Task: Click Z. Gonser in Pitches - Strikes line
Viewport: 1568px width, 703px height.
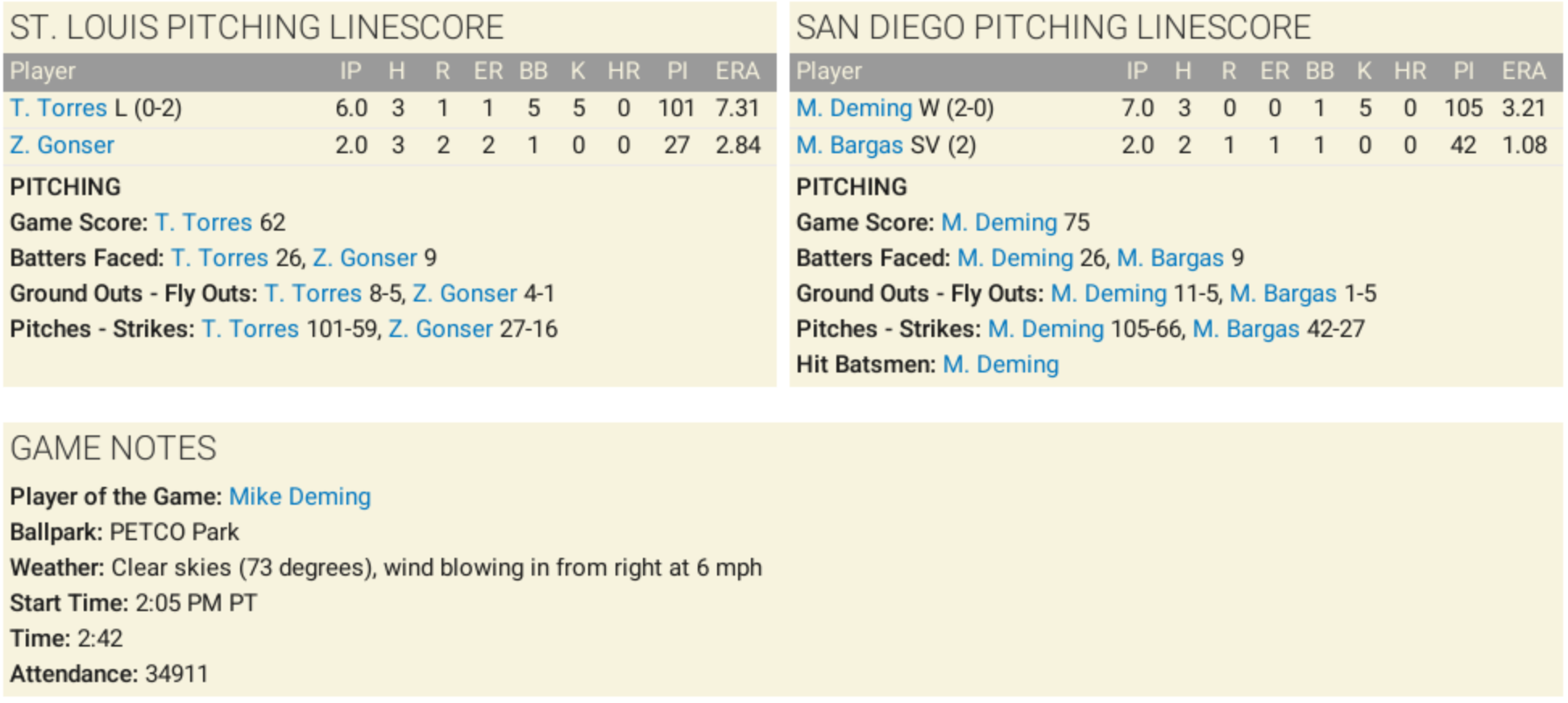Action: point(441,329)
